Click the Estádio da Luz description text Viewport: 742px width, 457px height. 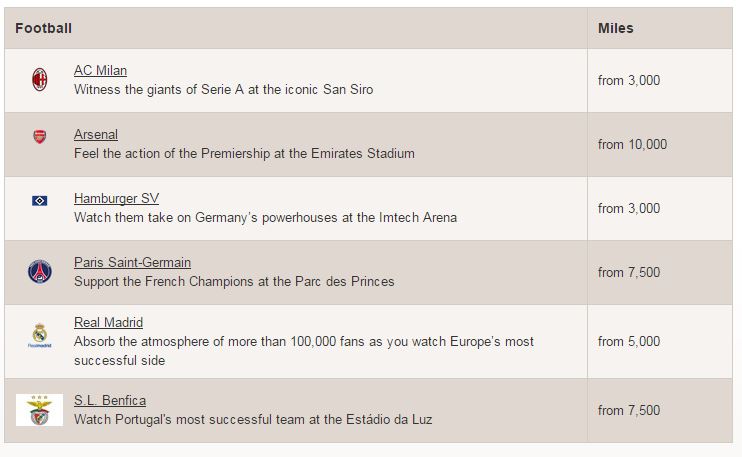tap(253, 420)
